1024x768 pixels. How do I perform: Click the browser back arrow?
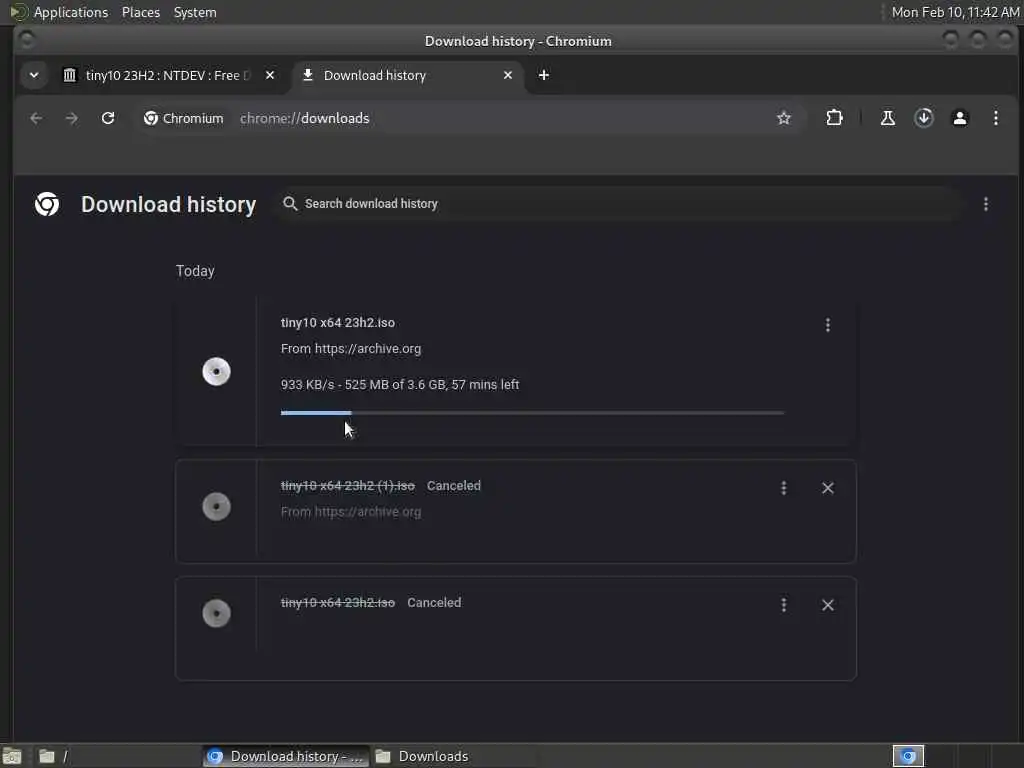tap(36, 118)
